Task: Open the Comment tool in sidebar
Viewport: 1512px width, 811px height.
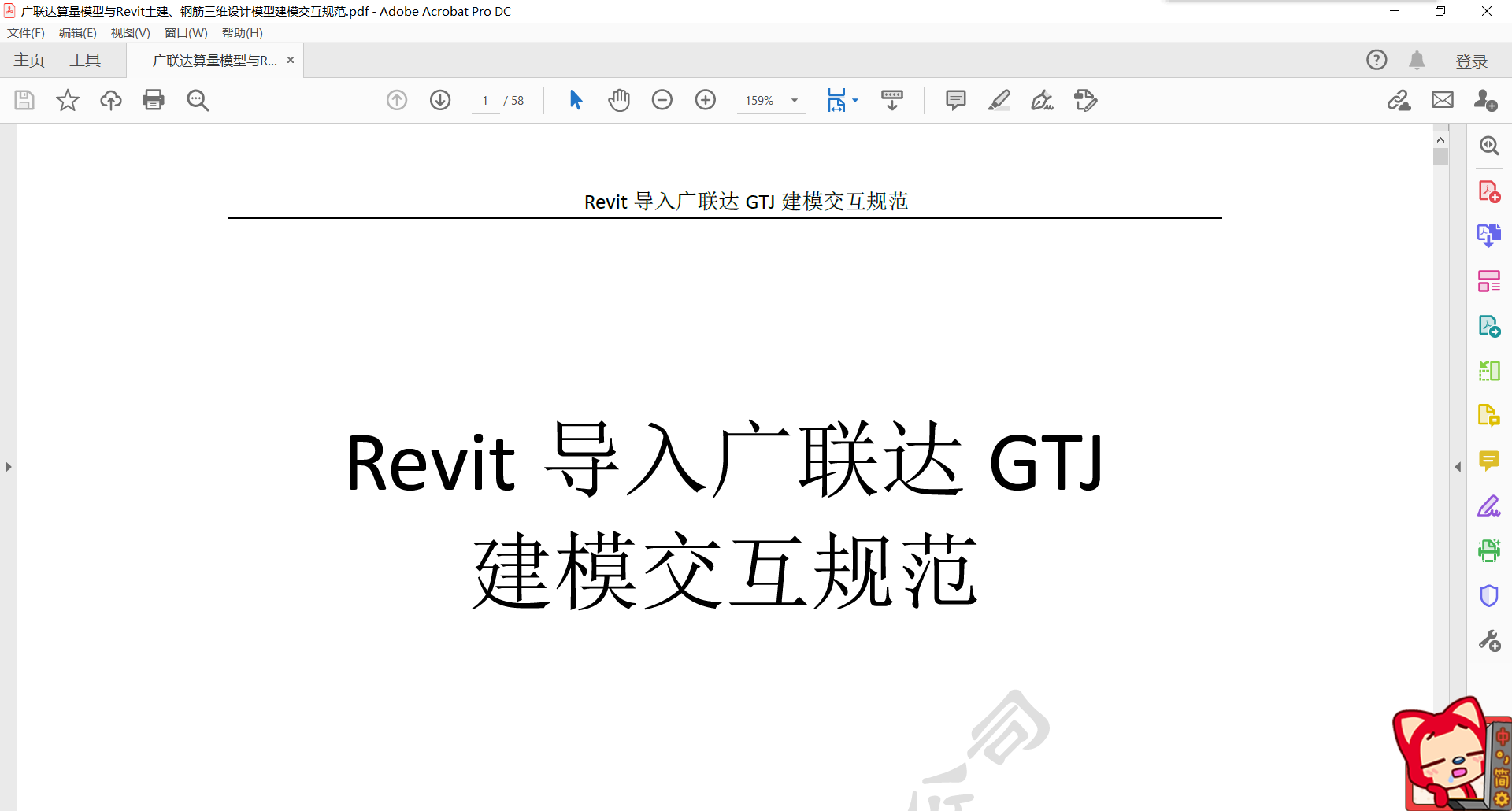Action: coord(1489,461)
